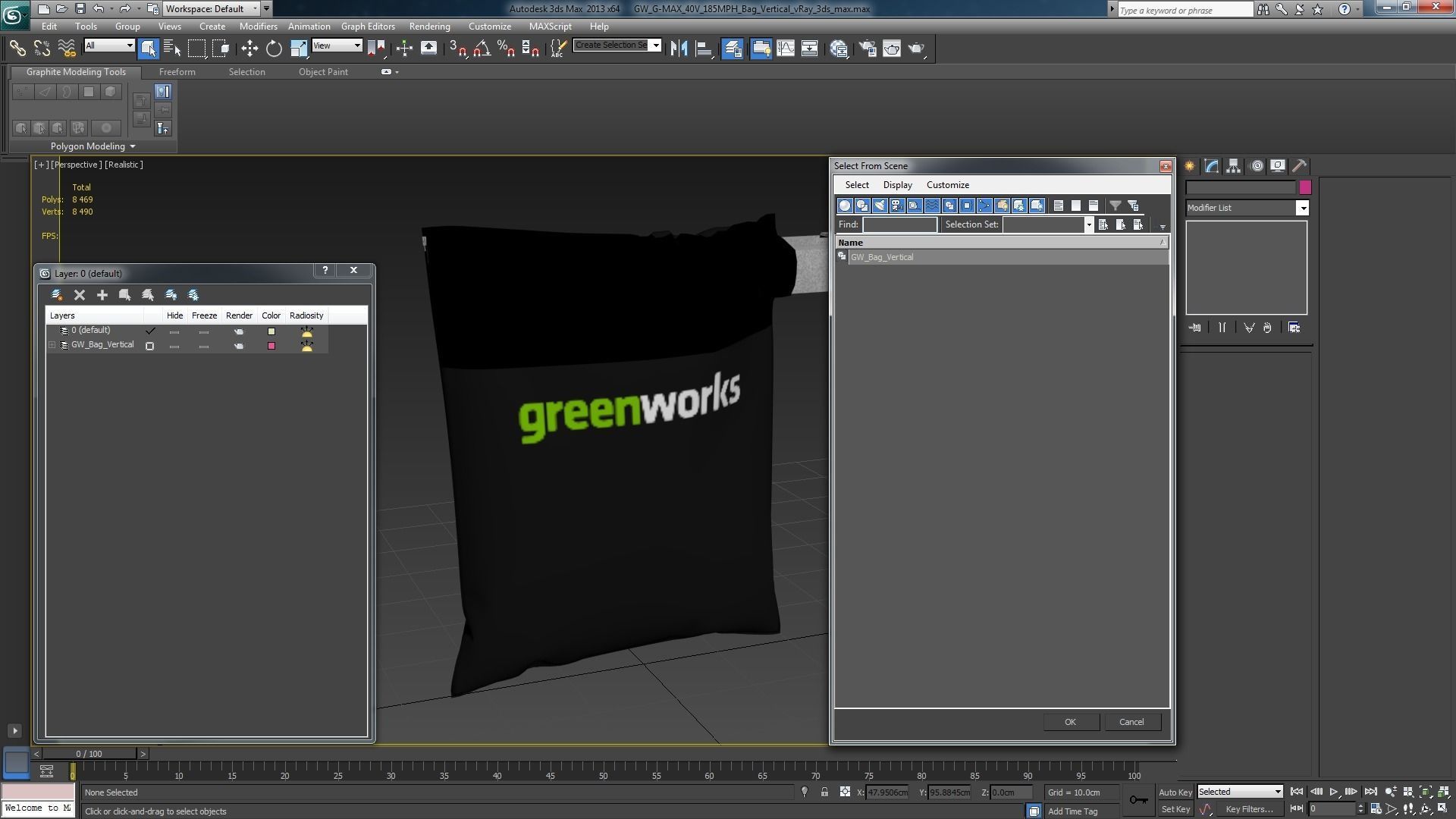Click the Bind to Space Warp icon
The width and height of the screenshot is (1456, 819).
point(67,49)
